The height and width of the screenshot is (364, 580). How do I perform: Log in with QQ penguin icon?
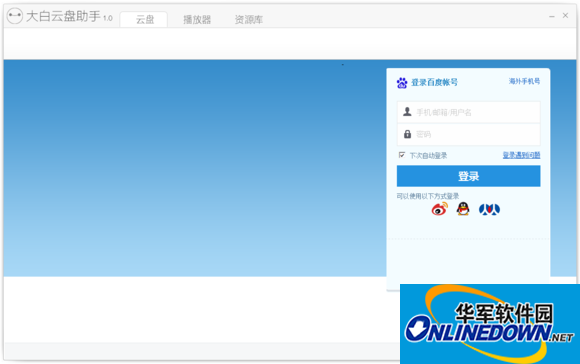point(463,209)
